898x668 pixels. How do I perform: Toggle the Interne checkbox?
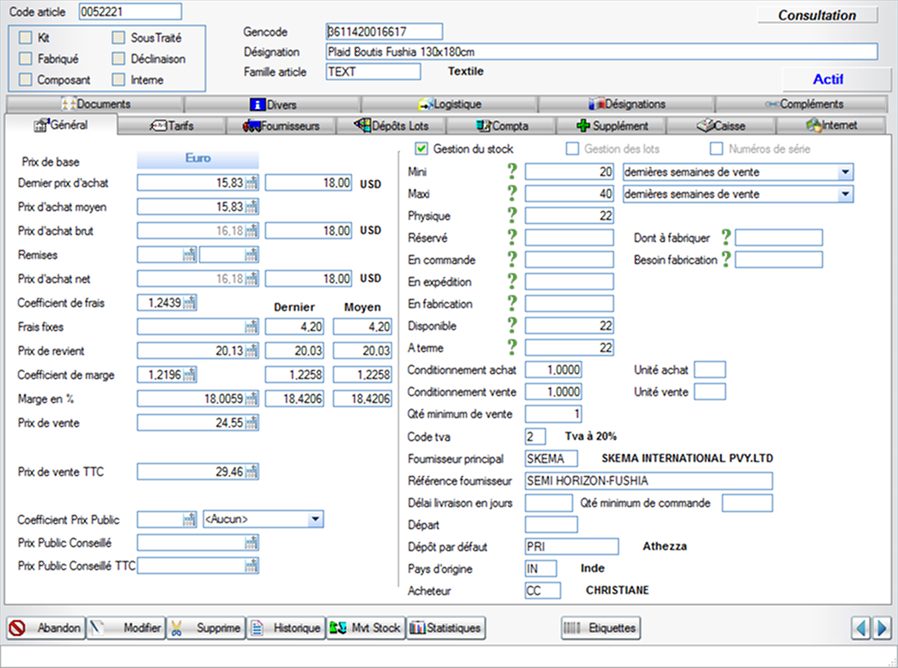tap(119, 80)
